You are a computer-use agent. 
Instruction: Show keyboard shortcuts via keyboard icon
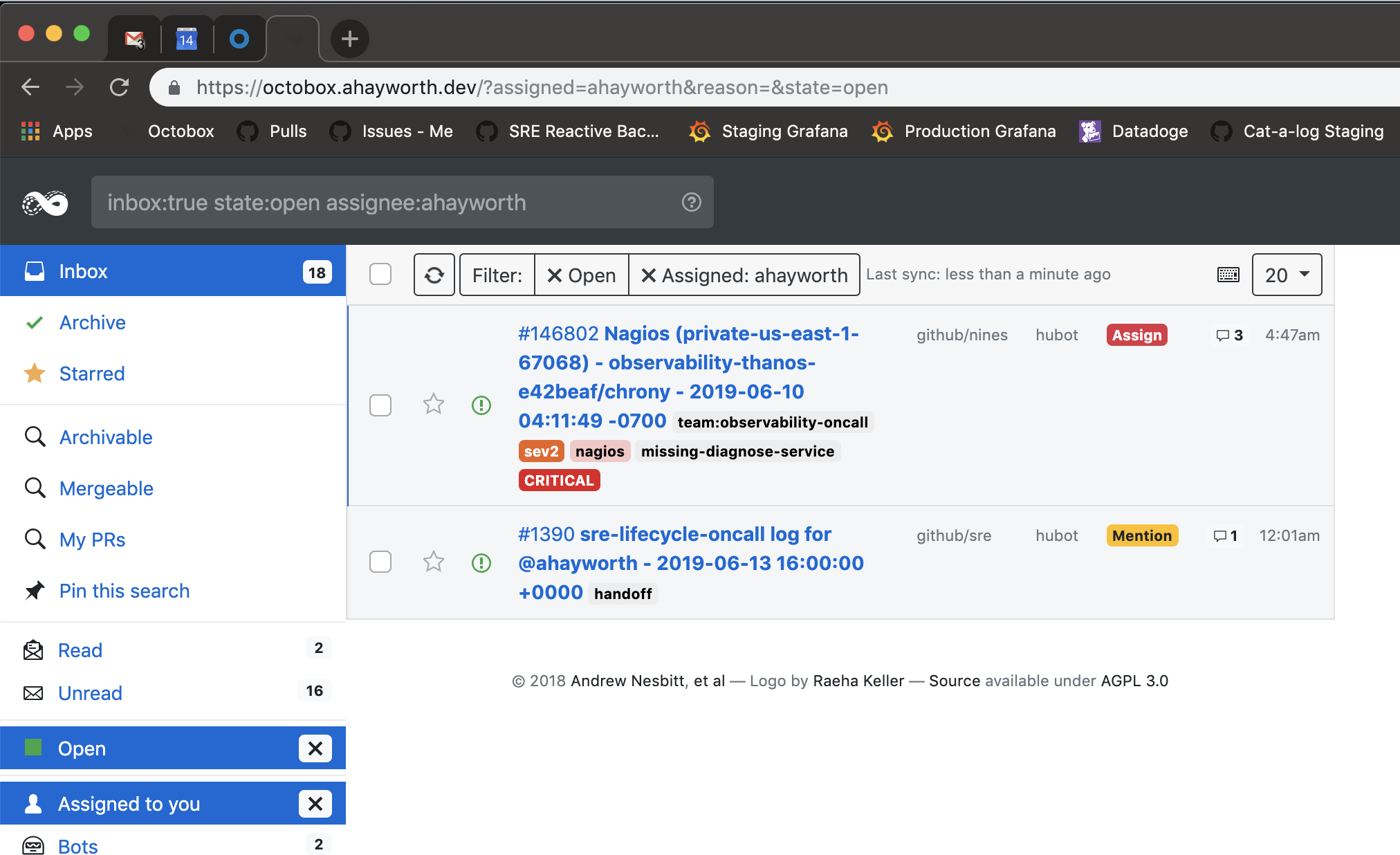pyautogui.click(x=1228, y=275)
